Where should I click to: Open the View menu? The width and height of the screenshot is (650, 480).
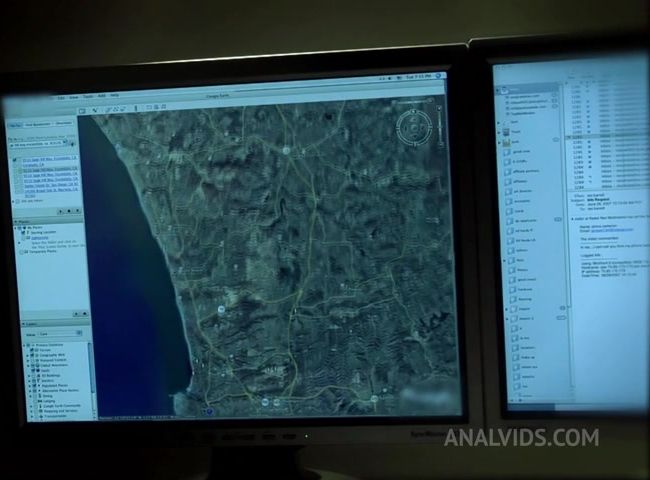pyautogui.click(x=74, y=97)
